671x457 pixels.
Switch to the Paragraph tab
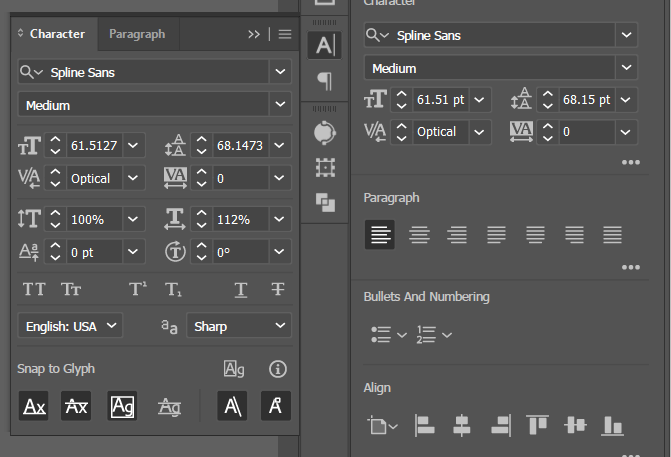click(x=137, y=34)
